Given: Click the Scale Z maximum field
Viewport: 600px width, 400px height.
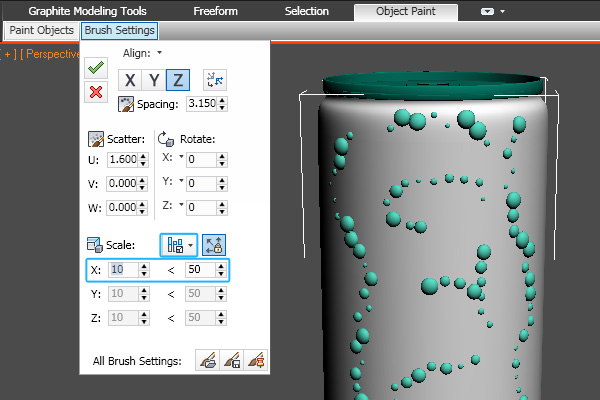Looking at the screenshot, I should point(201,318).
